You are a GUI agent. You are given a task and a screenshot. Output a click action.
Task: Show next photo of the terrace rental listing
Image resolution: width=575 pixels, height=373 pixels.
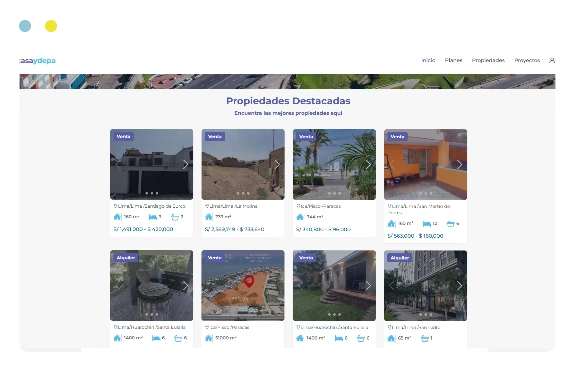[185, 286]
